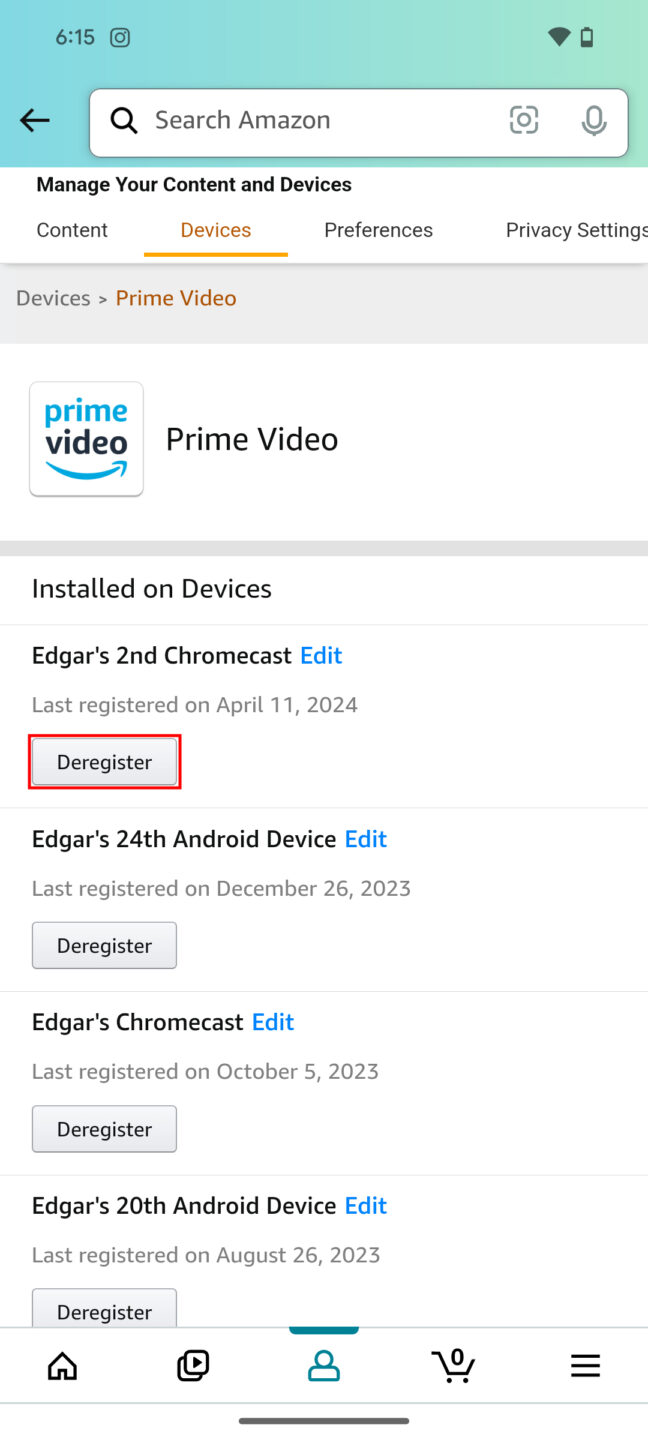
Task: Deregister Edgar's Chromecast
Action: point(104,1128)
